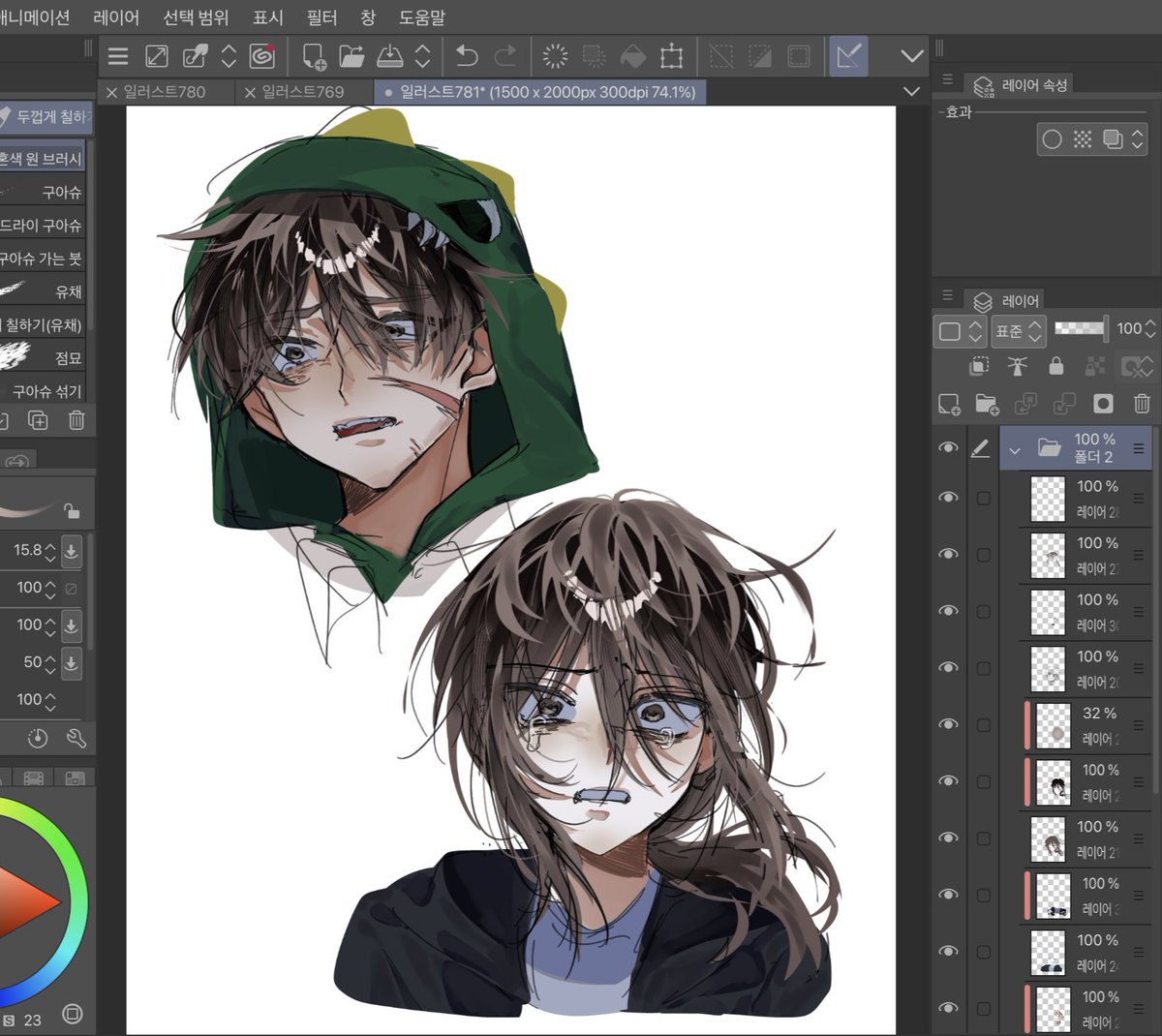
Task: Click the Save icon in command bar
Action: [389, 57]
